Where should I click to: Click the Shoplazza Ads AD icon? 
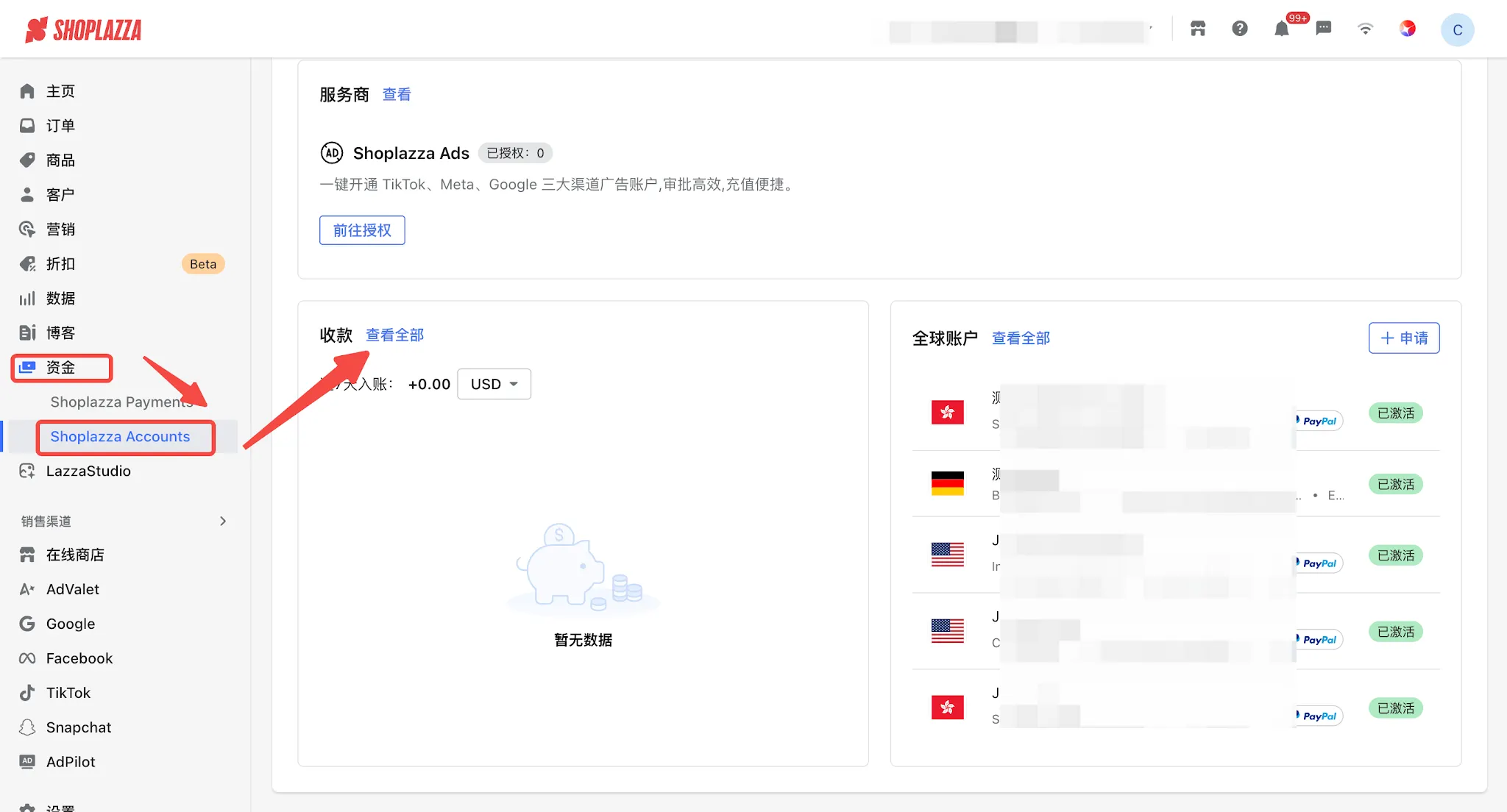coord(332,153)
